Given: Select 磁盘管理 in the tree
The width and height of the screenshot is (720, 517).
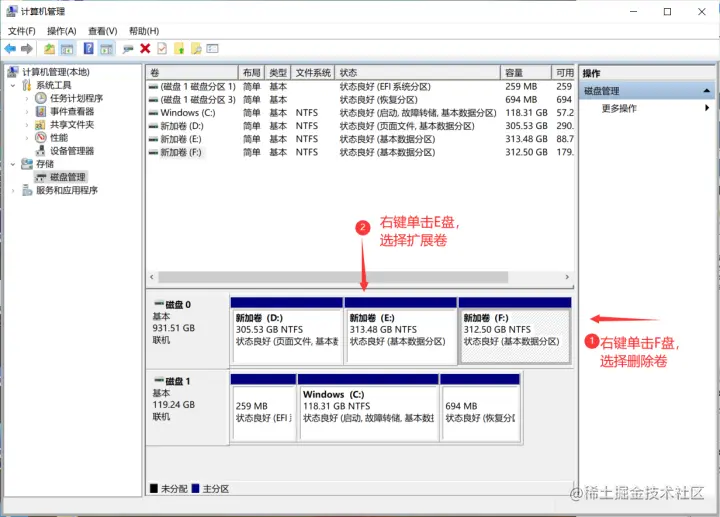Looking at the screenshot, I should click(68, 177).
